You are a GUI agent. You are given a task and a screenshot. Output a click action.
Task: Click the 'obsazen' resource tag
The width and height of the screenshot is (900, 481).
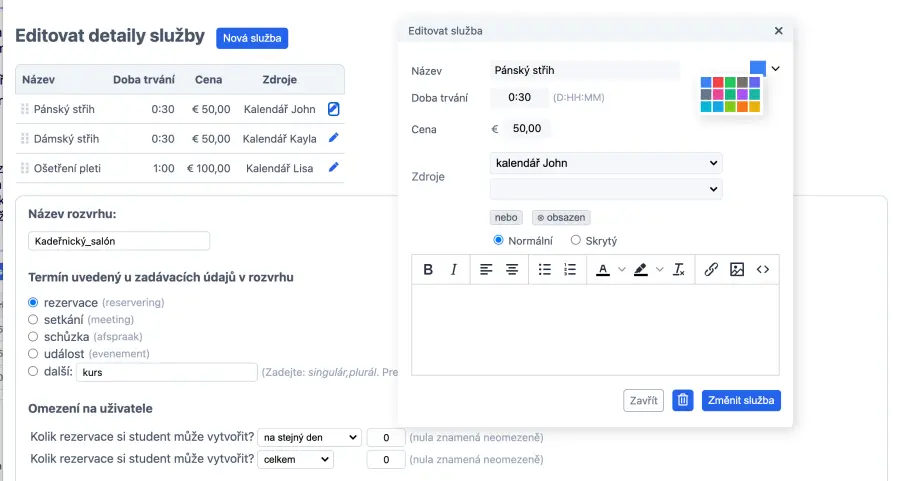pyautogui.click(x=561, y=217)
